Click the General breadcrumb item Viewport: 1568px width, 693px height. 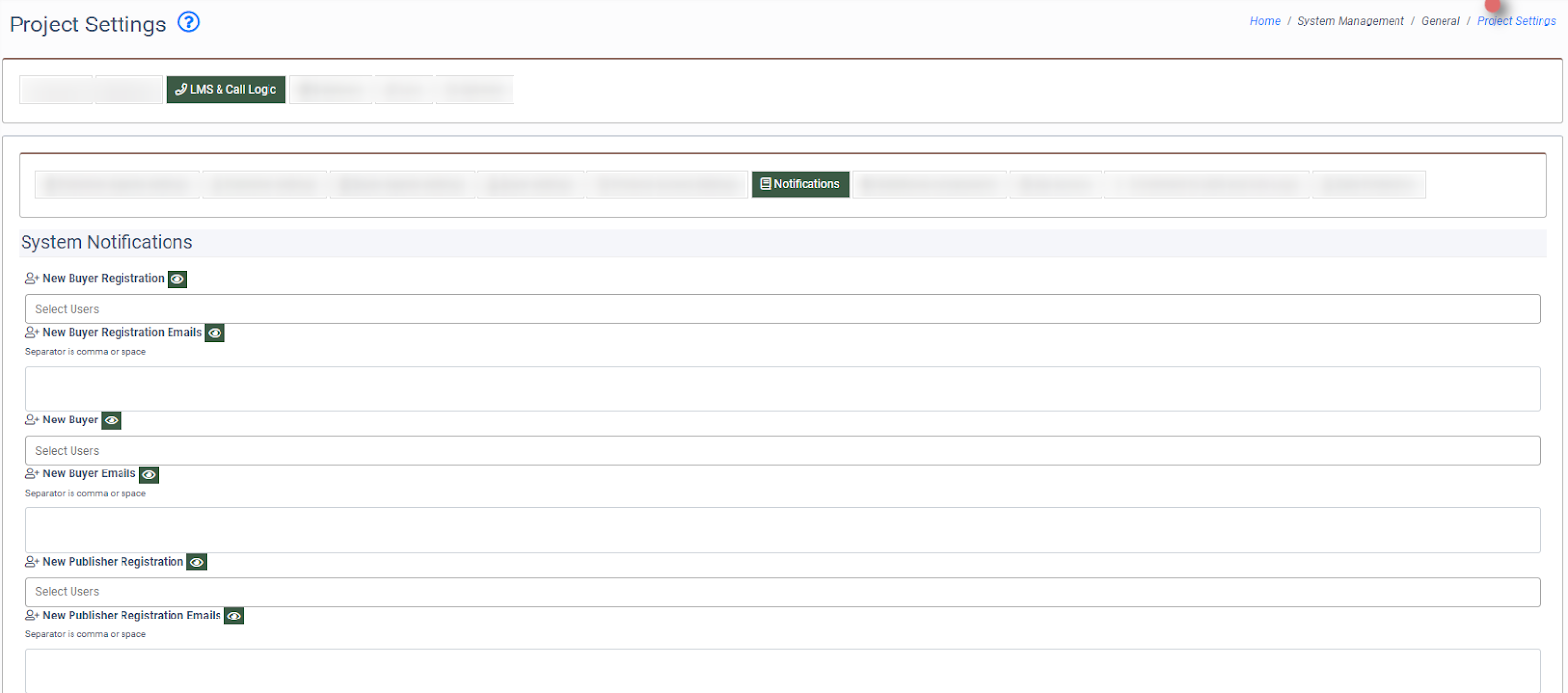click(1440, 21)
